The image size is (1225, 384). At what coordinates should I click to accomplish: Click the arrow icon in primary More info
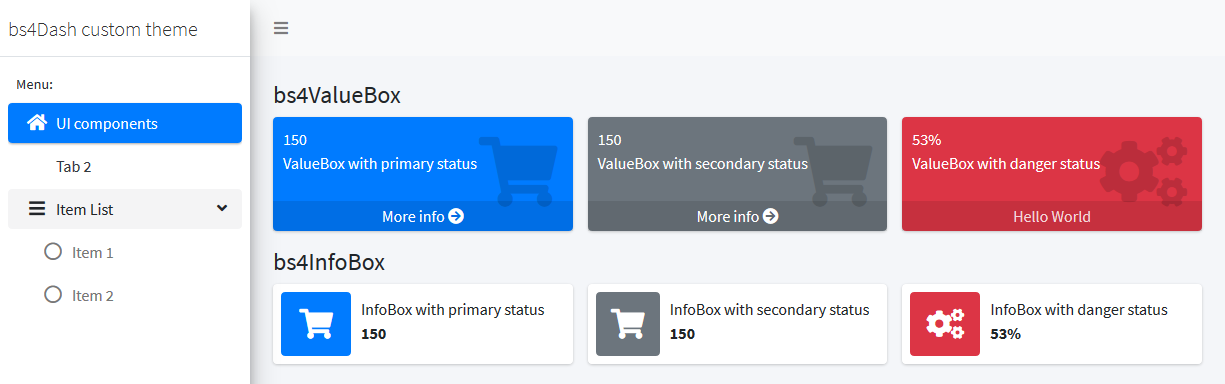point(456,216)
